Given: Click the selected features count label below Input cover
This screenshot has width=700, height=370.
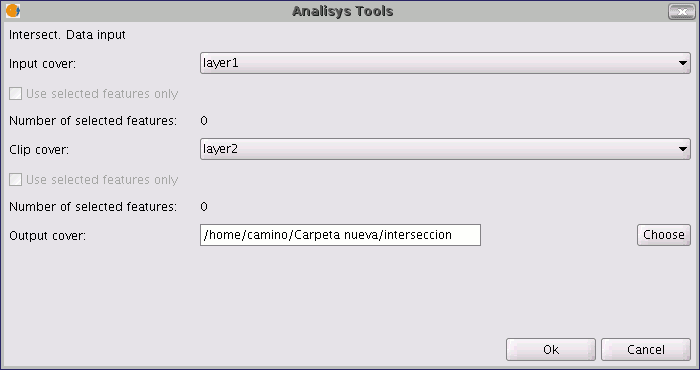Looking at the screenshot, I should pyautogui.click(x=93, y=121).
